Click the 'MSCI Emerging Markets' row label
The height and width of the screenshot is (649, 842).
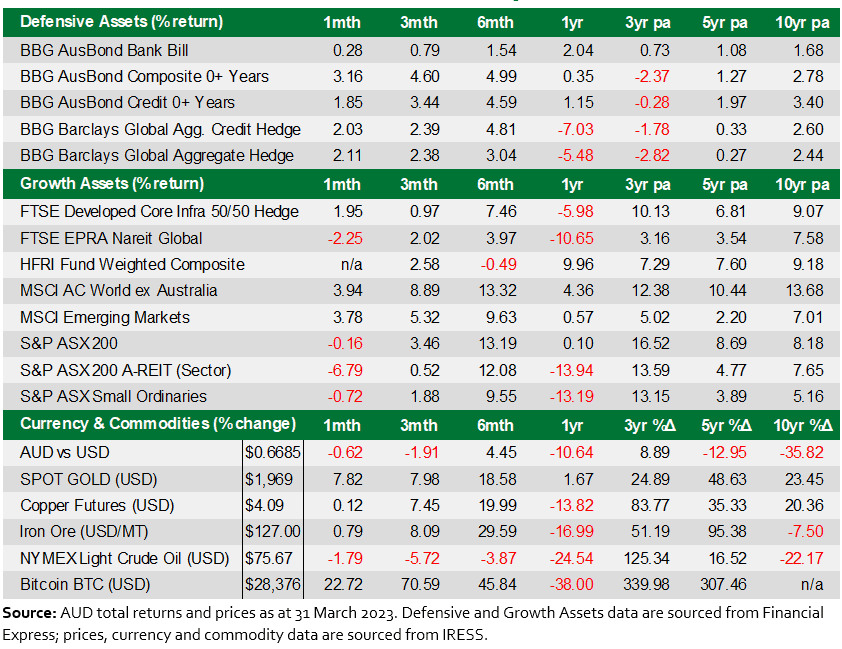coord(105,317)
